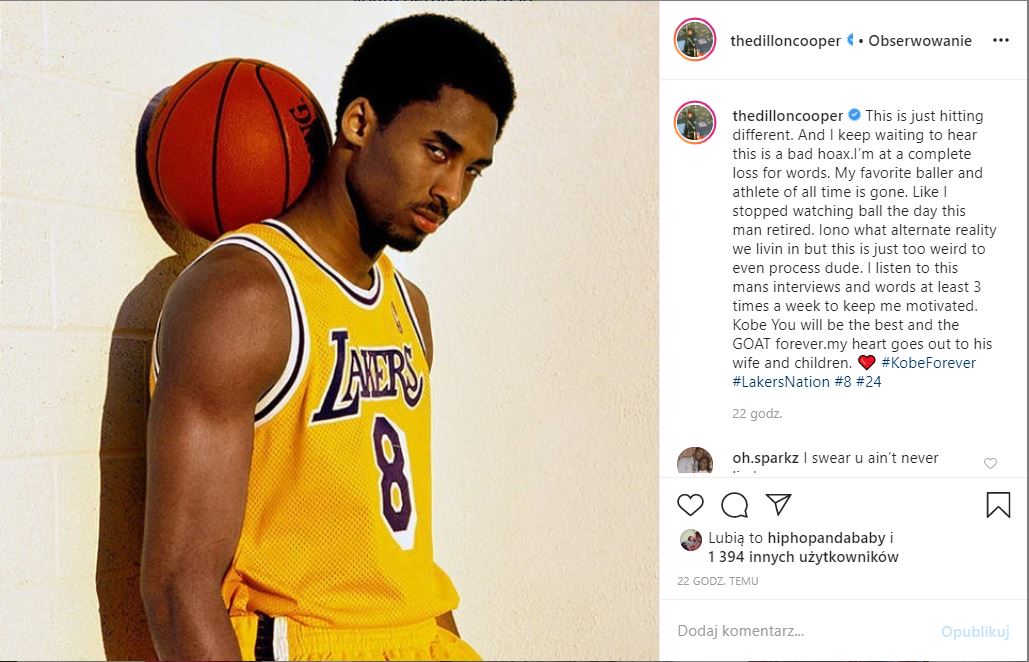This screenshot has height=662, width=1029.
Task: Toggle the Obserwowanie following button
Action: pyautogui.click(x=920, y=41)
